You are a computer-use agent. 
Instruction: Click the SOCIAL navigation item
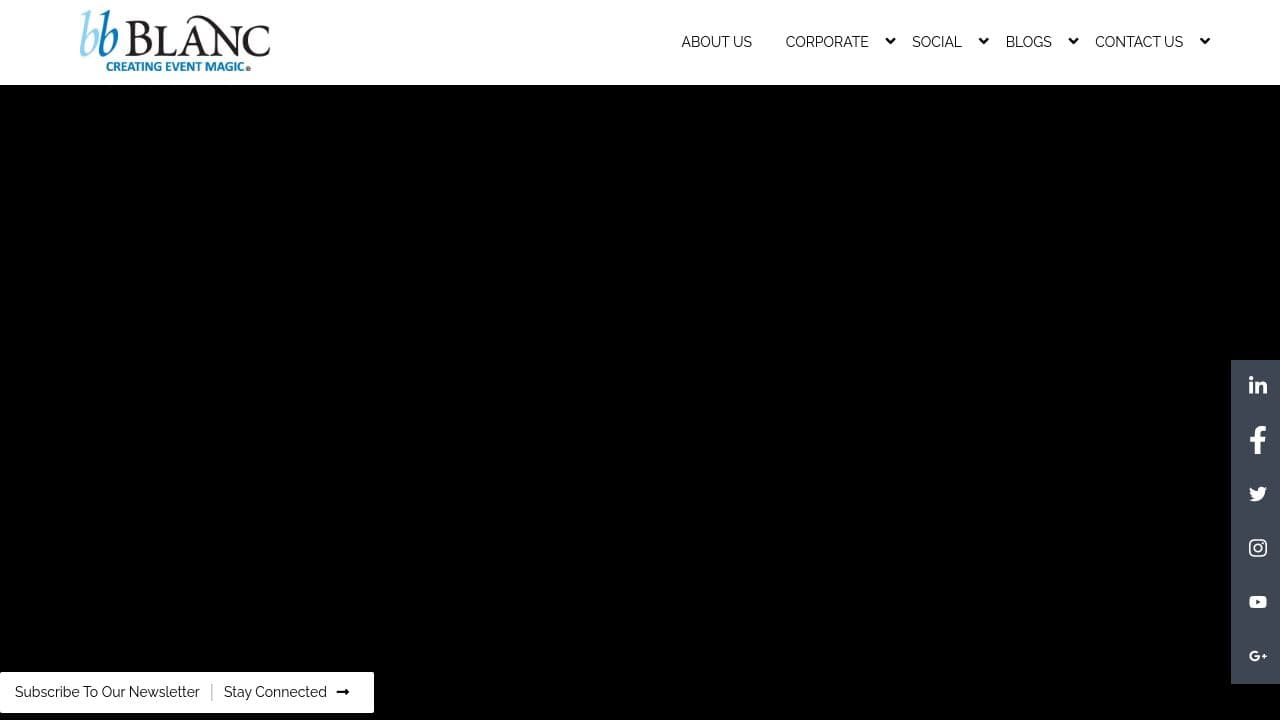[x=936, y=42]
